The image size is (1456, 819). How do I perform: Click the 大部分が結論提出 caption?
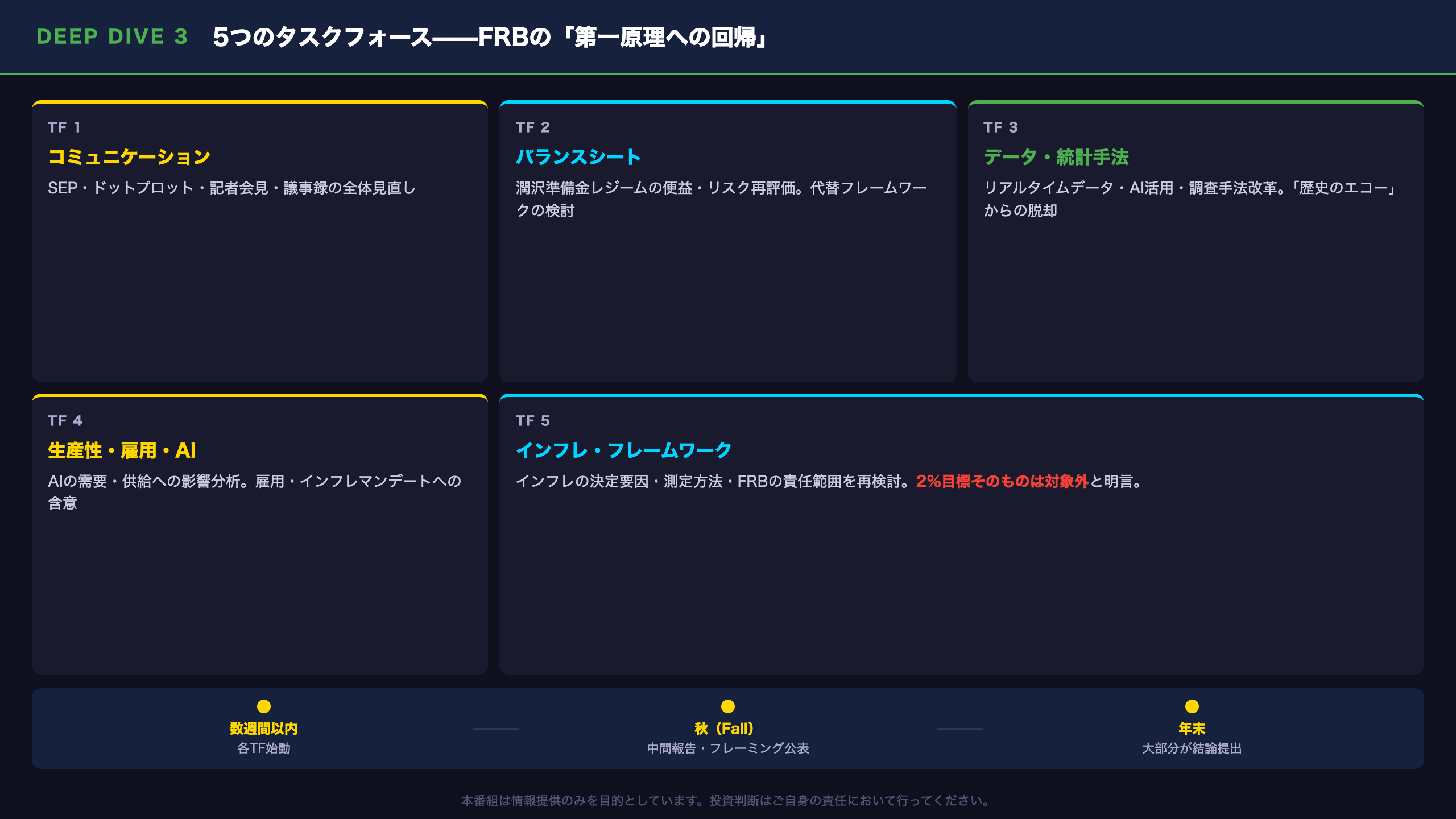click(1192, 748)
